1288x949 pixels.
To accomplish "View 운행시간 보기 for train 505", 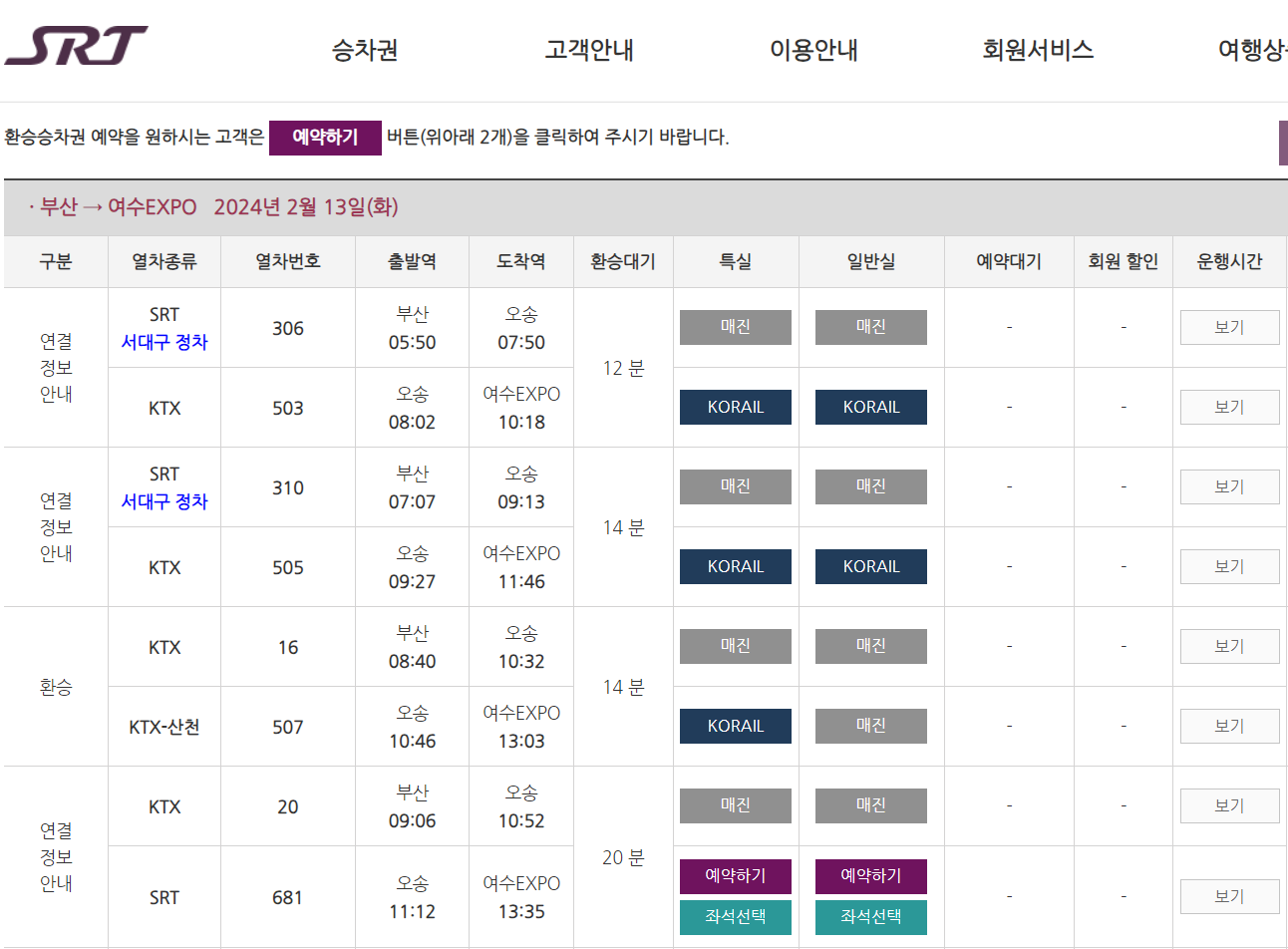I will (x=1229, y=566).
